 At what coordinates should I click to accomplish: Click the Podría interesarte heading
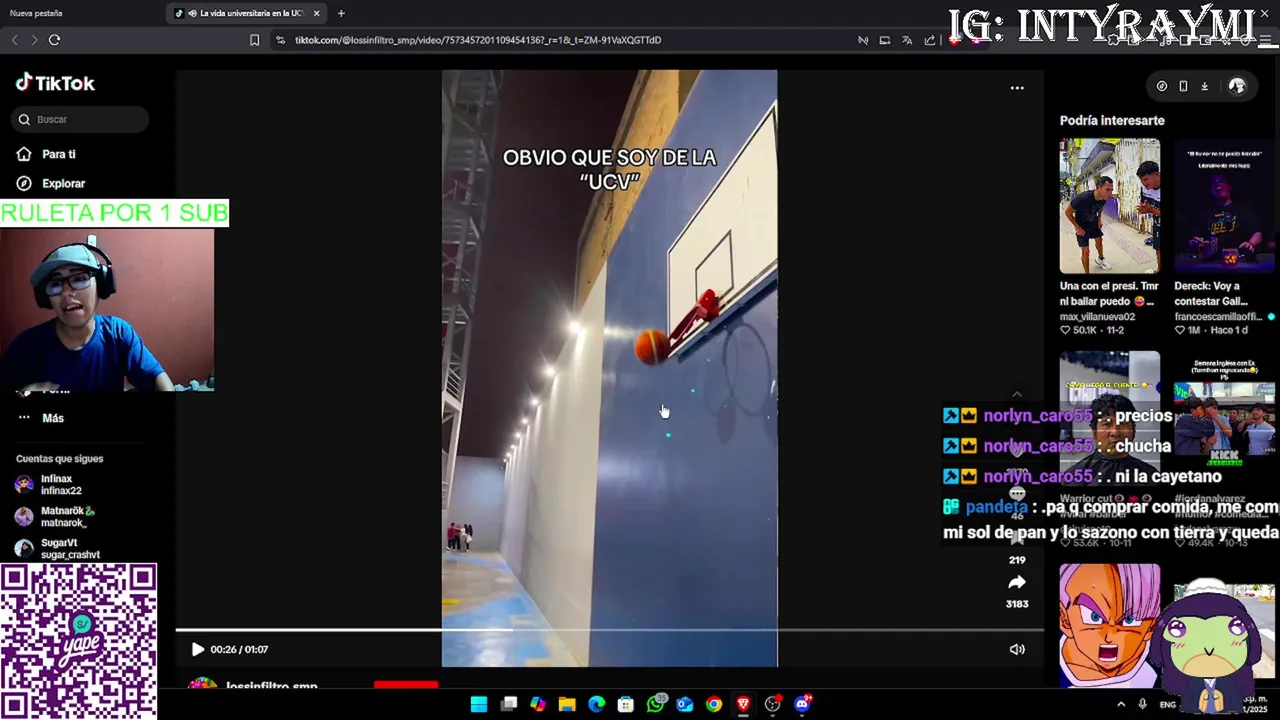[x=1112, y=120]
